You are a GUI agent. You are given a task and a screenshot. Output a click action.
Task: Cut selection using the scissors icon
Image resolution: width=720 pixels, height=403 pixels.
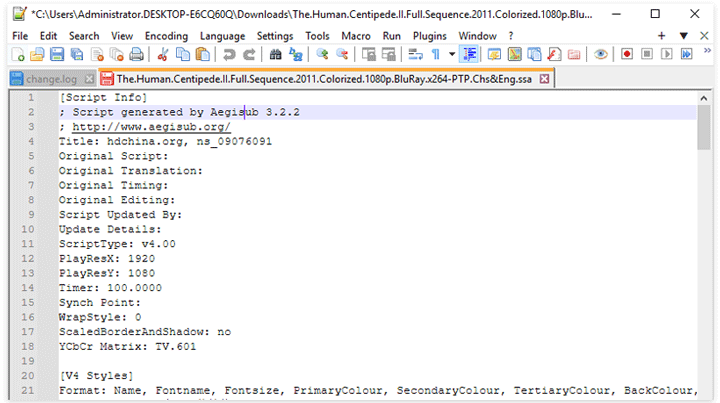pyautogui.click(x=163, y=55)
